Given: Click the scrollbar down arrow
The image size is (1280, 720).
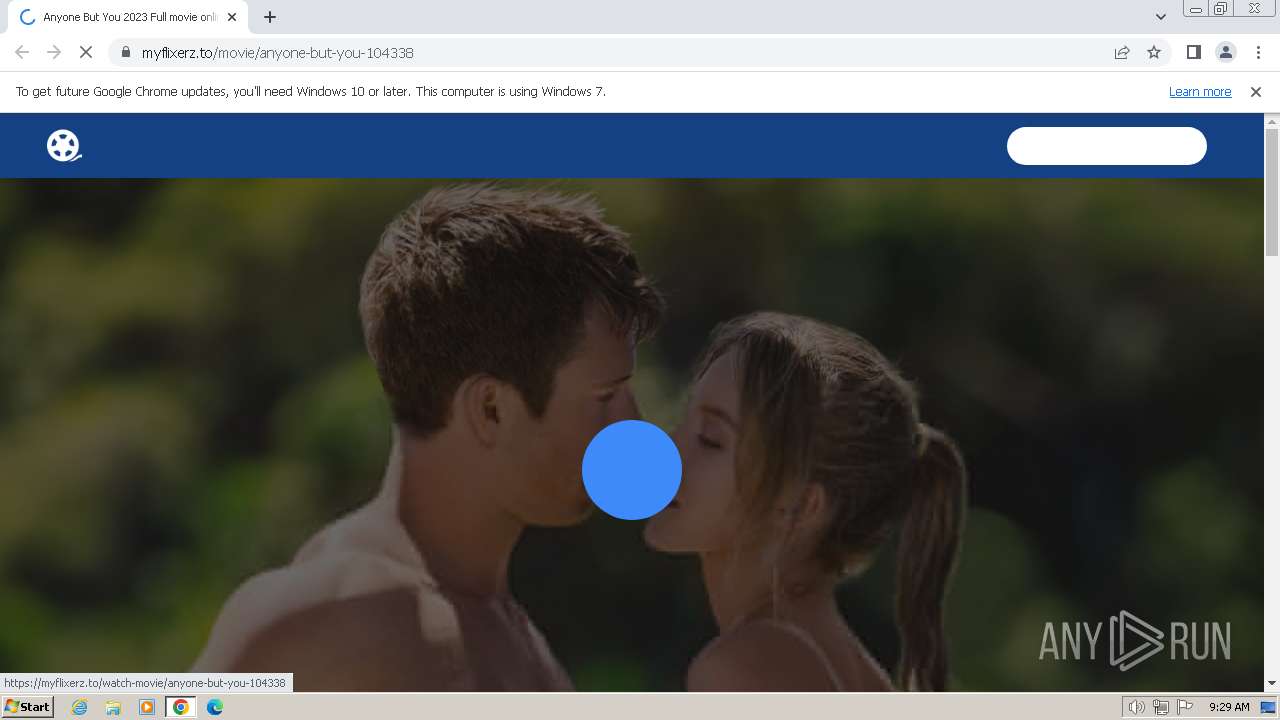Looking at the screenshot, I should pos(1272,684).
